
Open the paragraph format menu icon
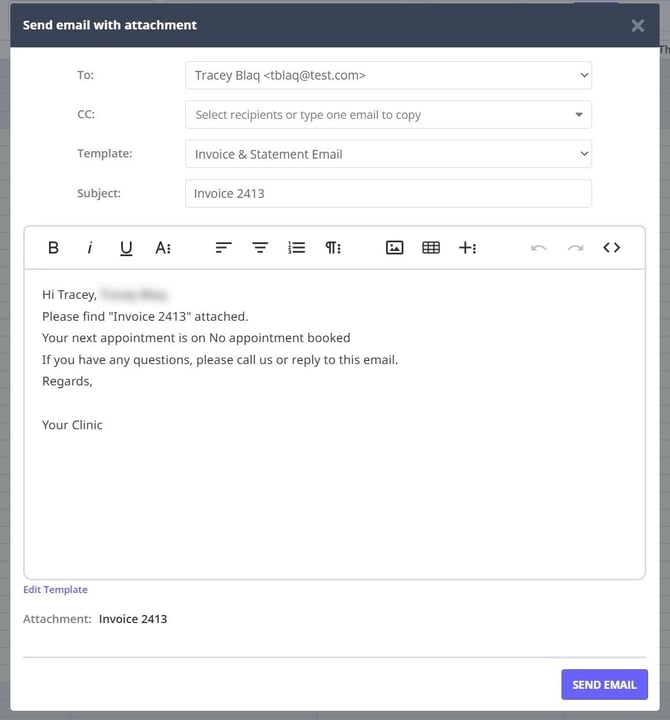[x=333, y=248]
